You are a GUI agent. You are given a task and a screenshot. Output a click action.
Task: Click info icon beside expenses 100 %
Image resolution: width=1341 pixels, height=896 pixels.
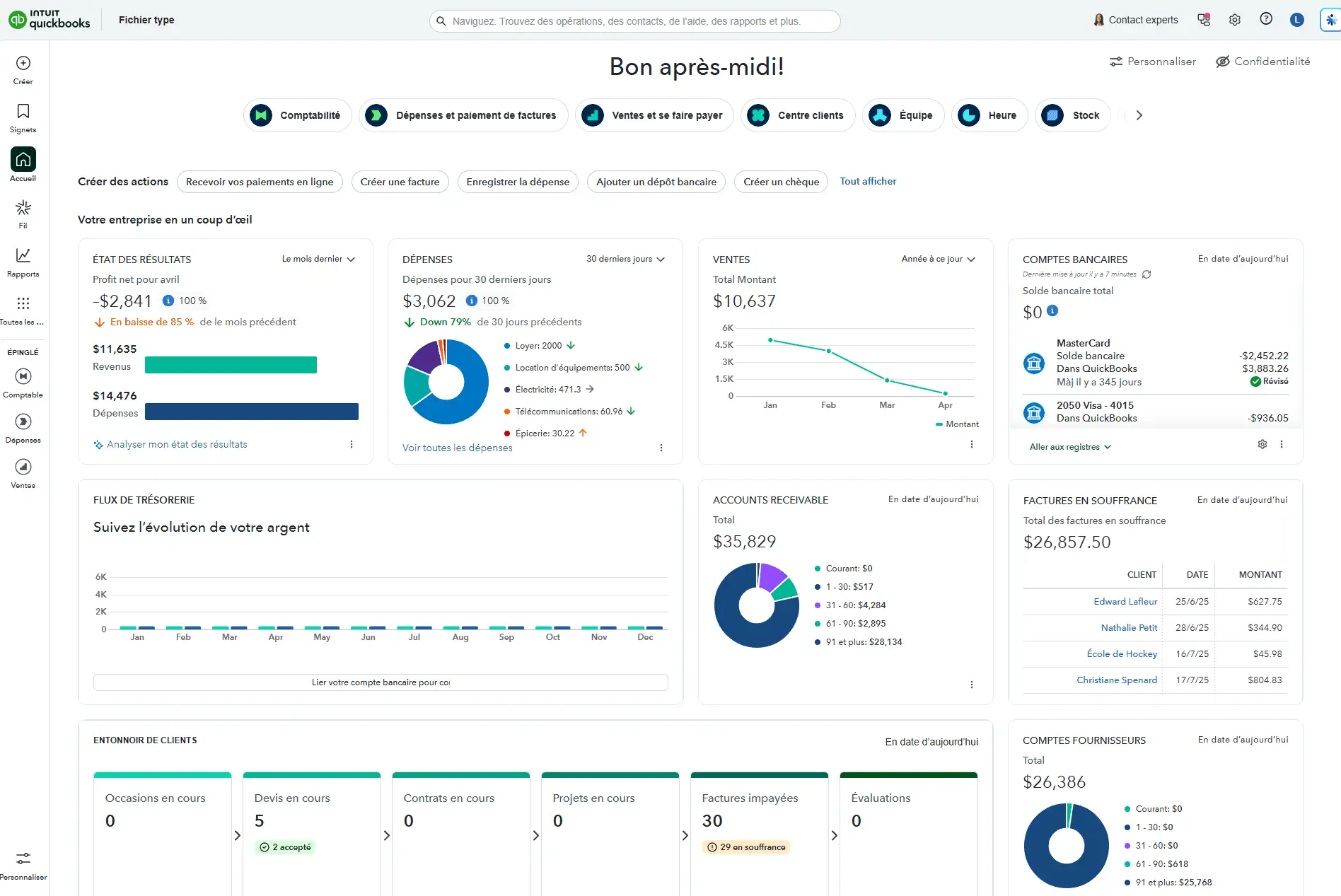coord(472,301)
